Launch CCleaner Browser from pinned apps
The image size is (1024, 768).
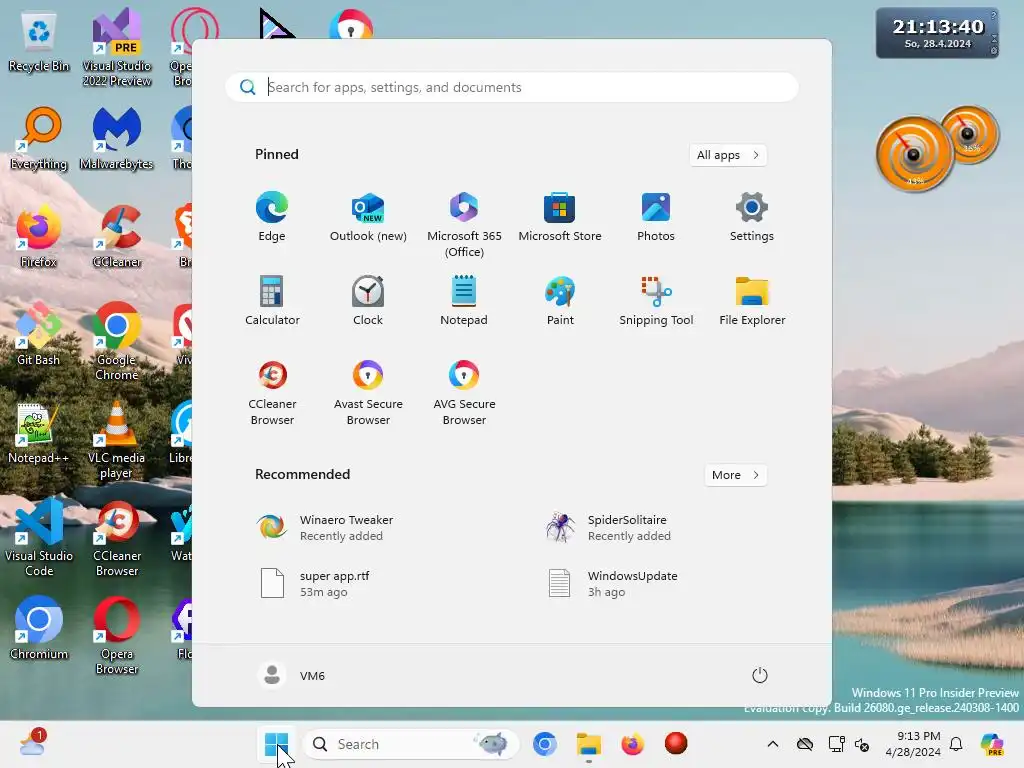[272, 392]
